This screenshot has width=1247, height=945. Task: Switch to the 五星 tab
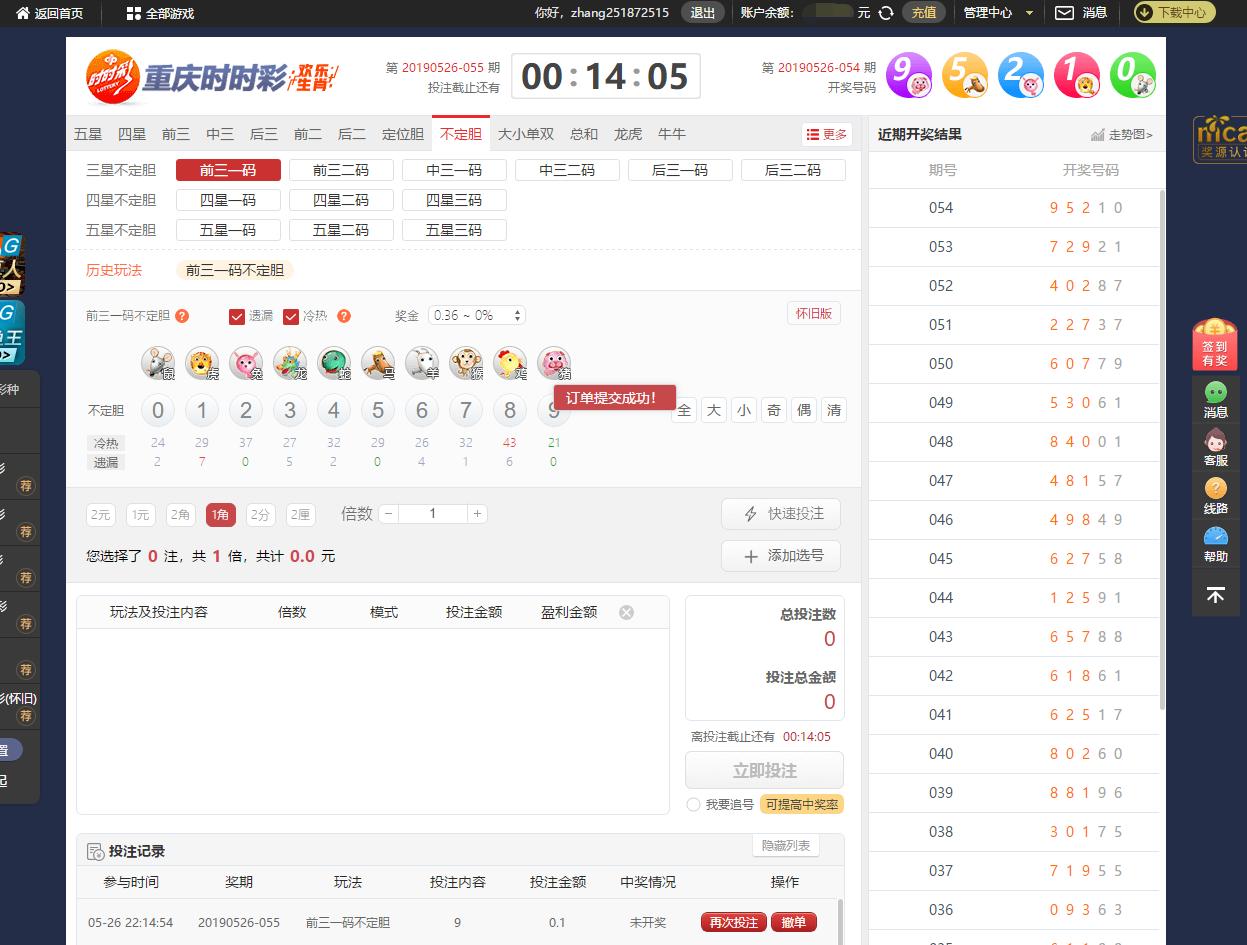coord(88,134)
